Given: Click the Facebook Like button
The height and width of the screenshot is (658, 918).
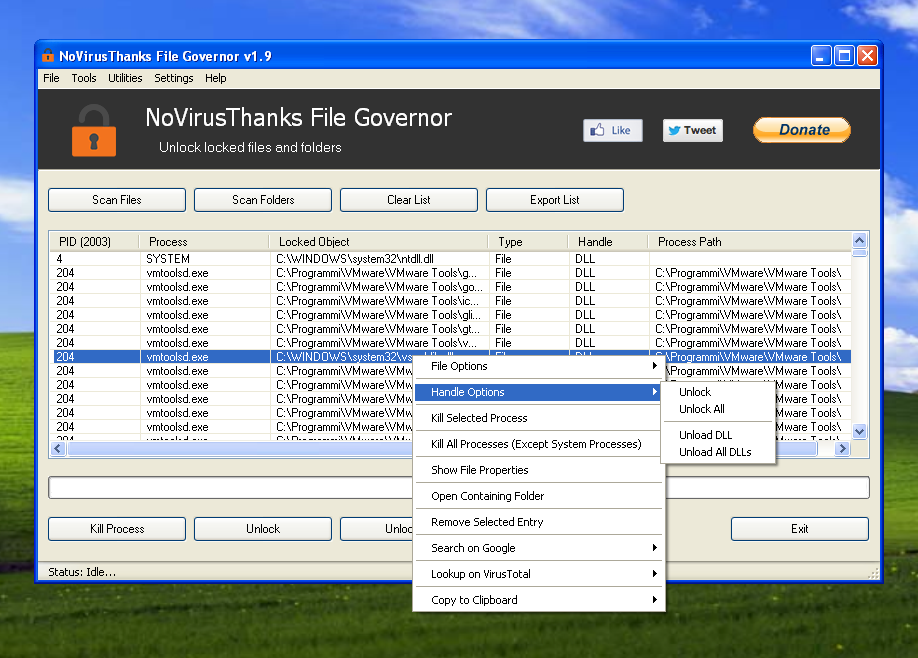Looking at the screenshot, I should (x=612, y=130).
